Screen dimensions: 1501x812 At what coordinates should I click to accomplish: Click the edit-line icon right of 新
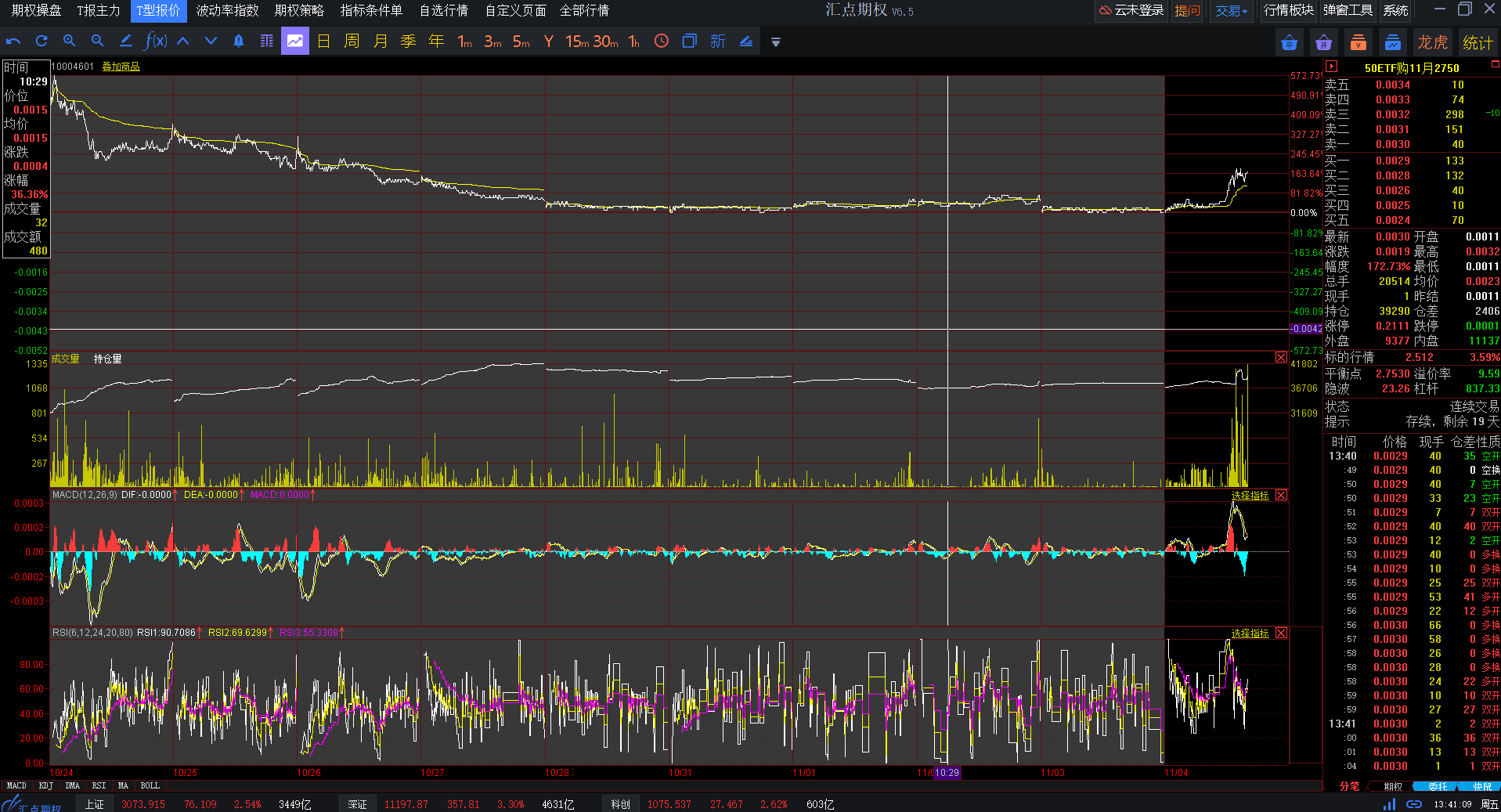pyautogui.click(x=746, y=42)
